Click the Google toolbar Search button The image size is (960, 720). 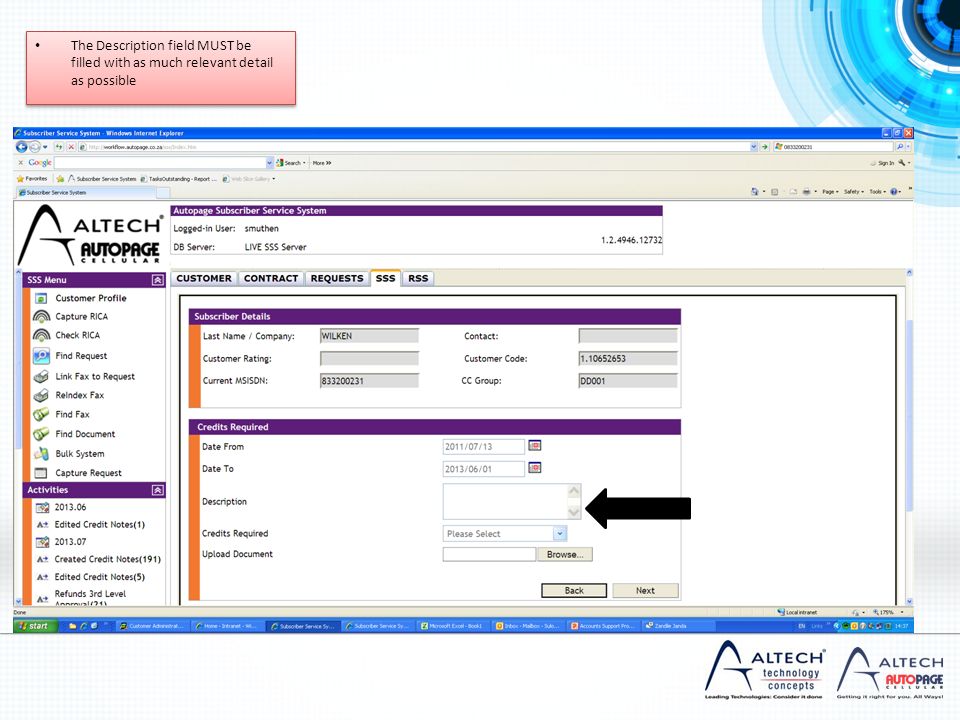click(x=290, y=163)
